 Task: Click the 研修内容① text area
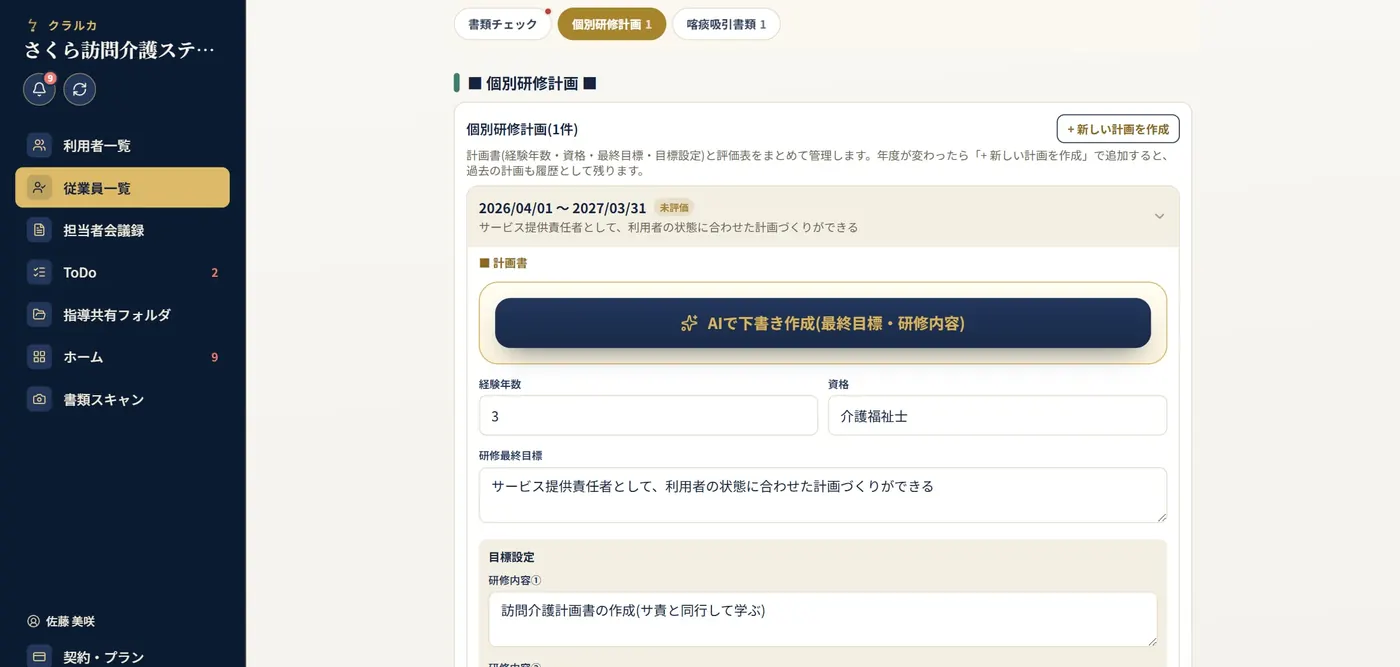pyautogui.click(x=823, y=619)
